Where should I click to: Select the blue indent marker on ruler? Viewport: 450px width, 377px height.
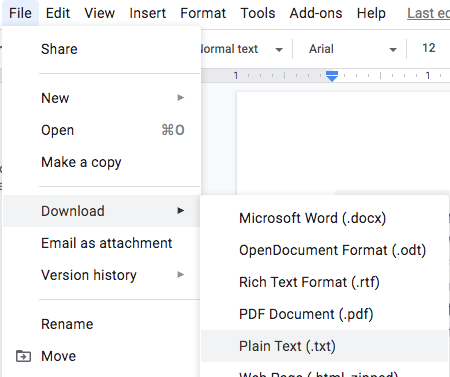(x=332, y=76)
